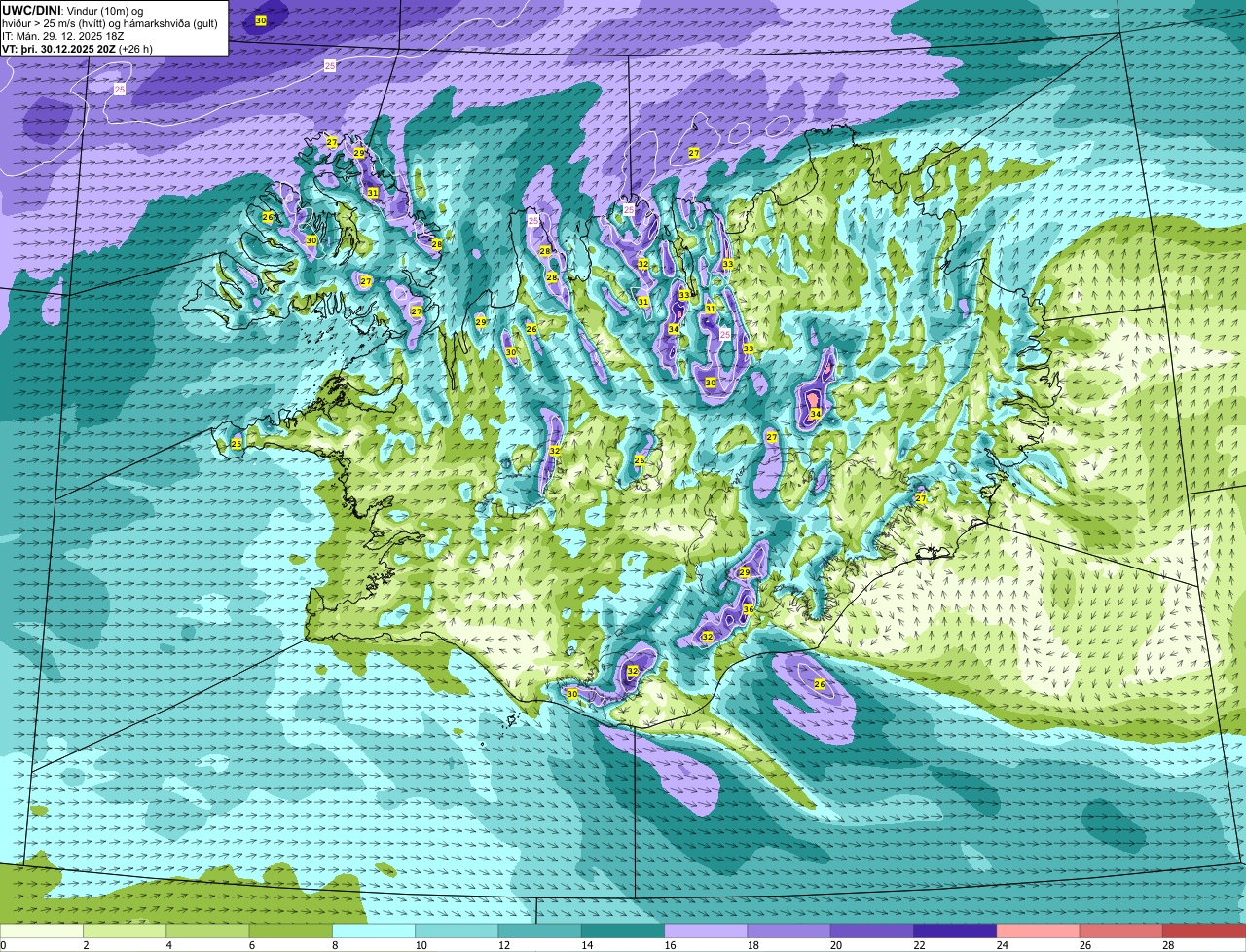Click the pink 24–26 m/s legend swatch

tap(1038, 931)
